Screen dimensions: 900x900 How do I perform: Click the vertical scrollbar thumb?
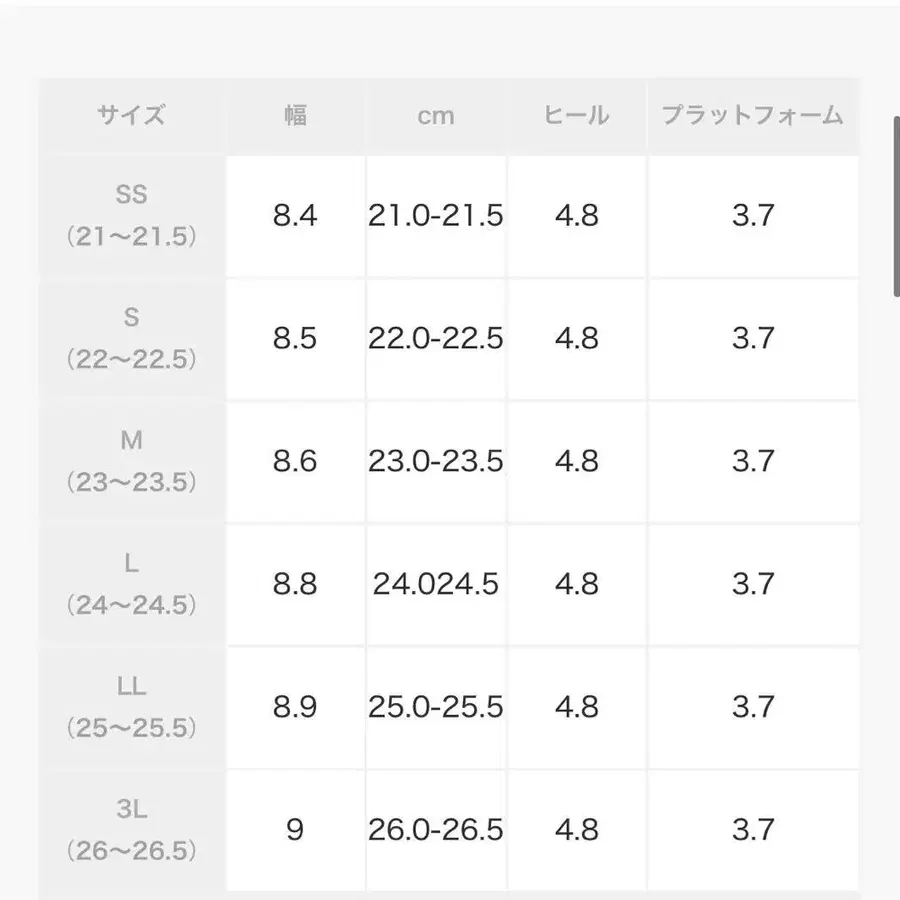click(895, 205)
